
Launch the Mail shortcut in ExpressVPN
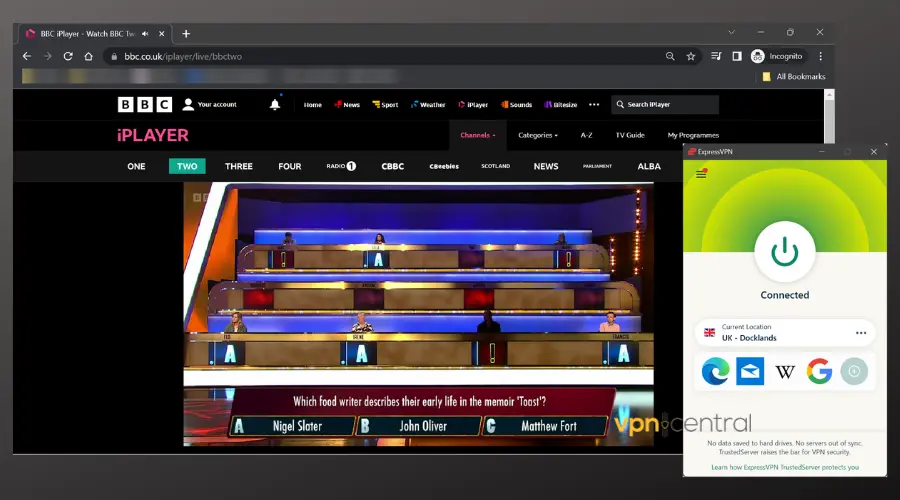[x=750, y=371]
